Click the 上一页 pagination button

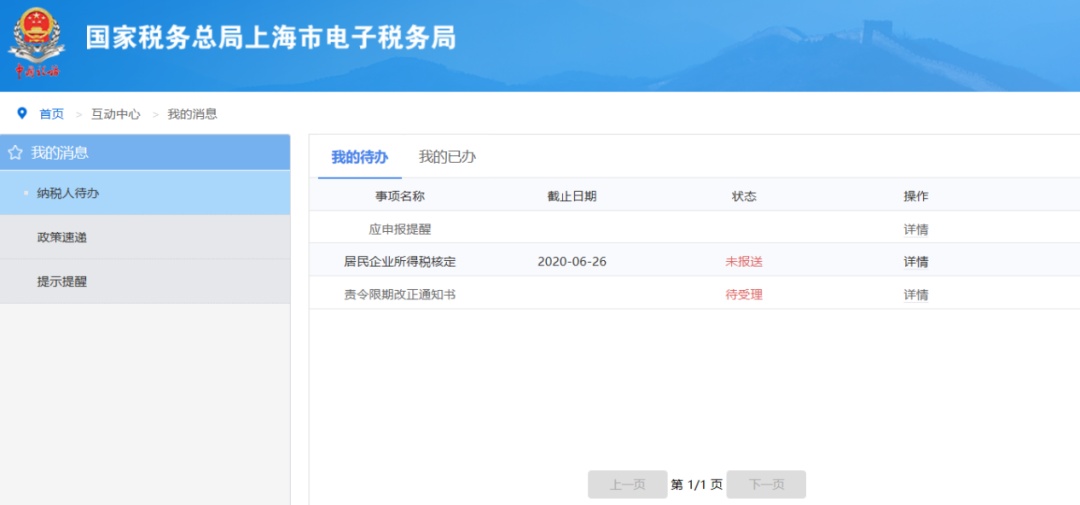(627, 485)
